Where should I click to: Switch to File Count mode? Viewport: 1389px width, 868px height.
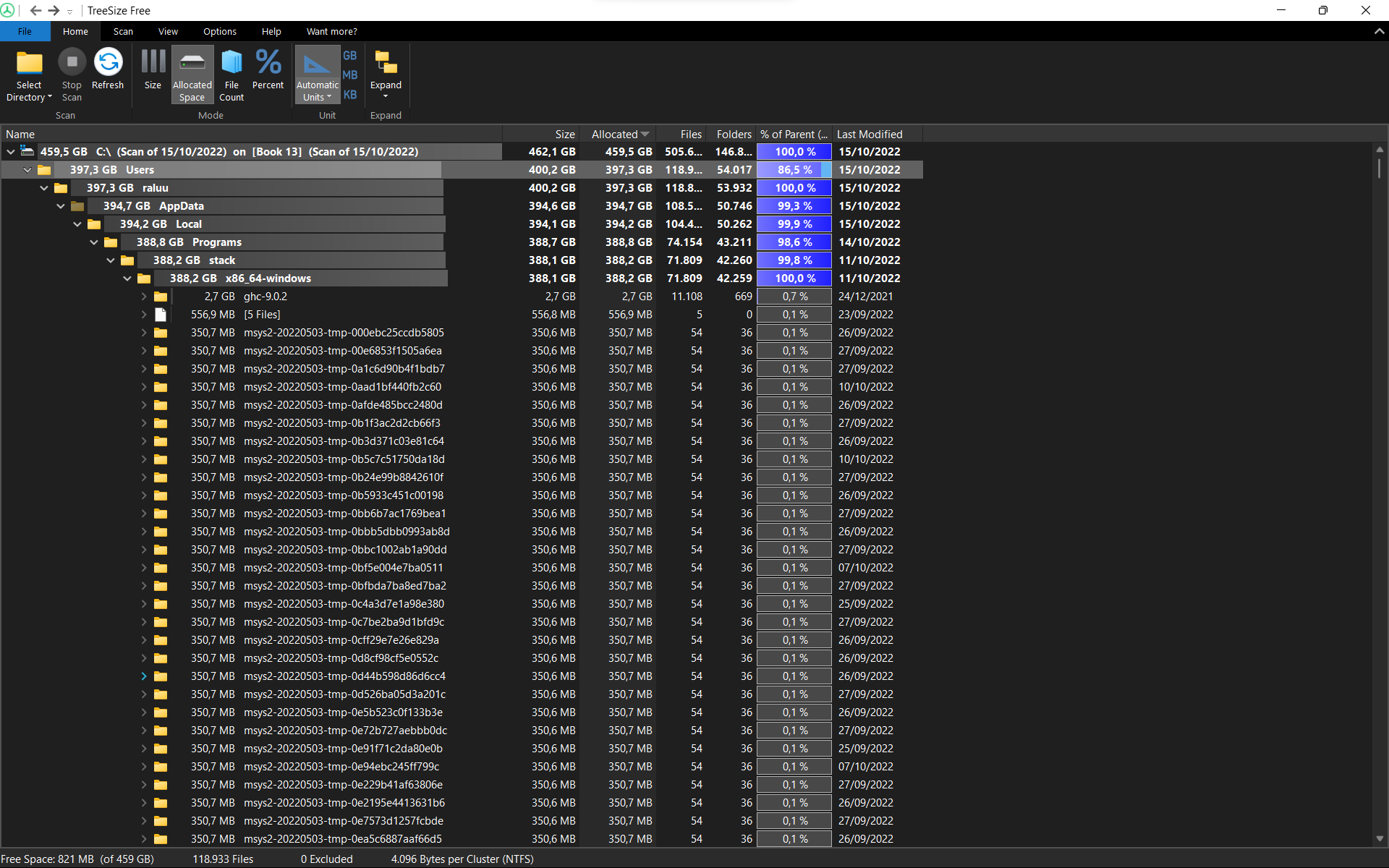pyautogui.click(x=231, y=72)
